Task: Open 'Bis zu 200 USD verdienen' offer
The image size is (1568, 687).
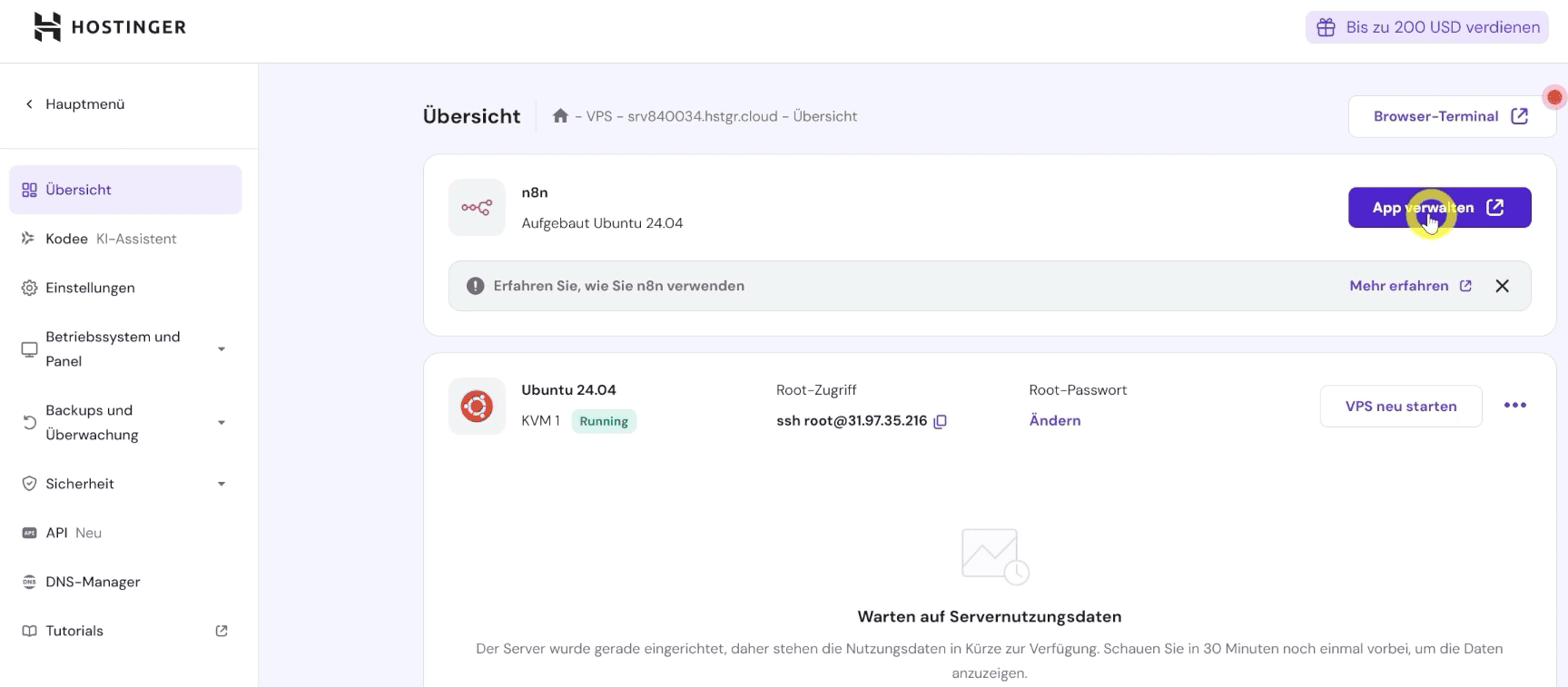Action: tap(1427, 27)
